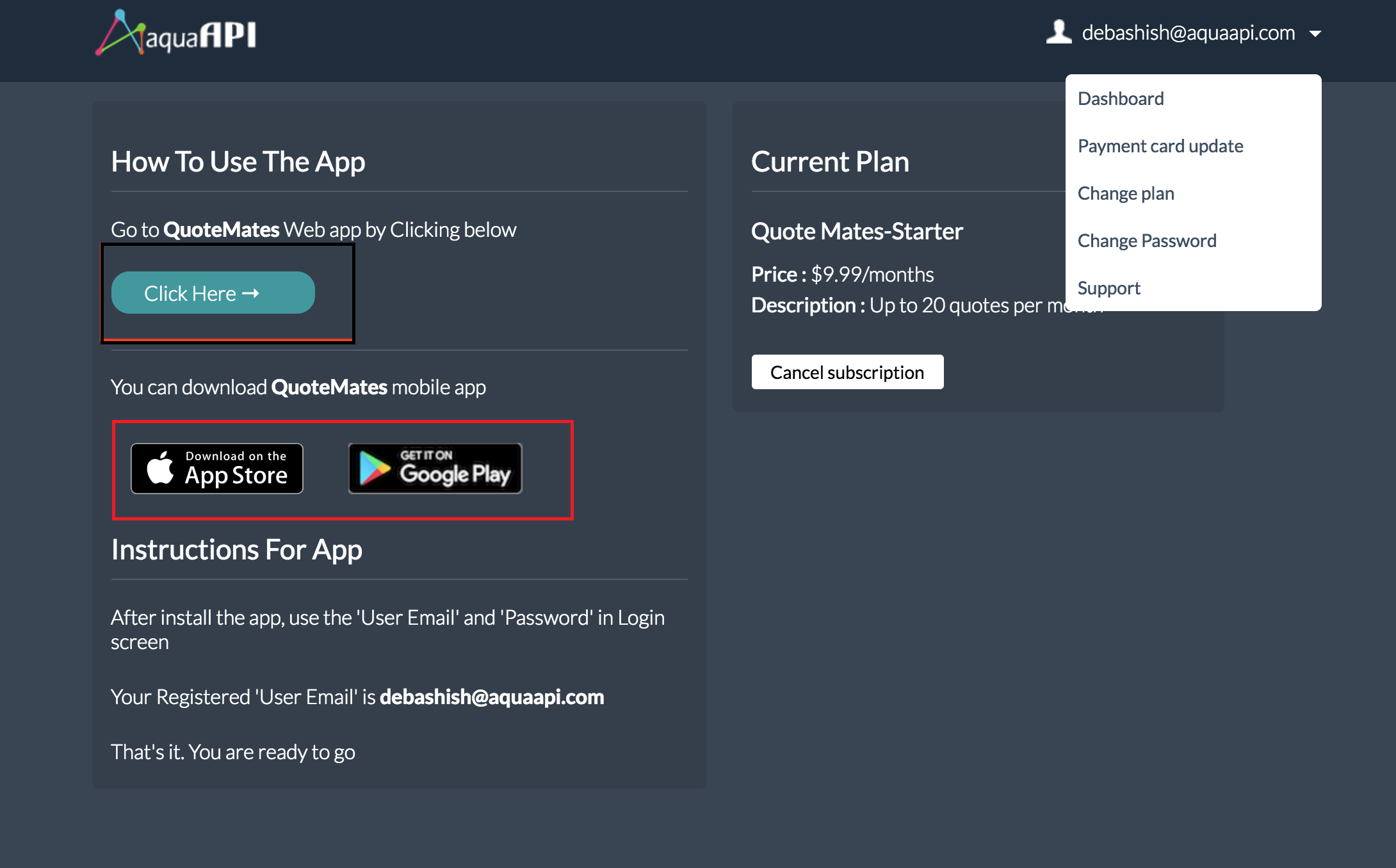
Task: Open Dashboard from the account menu
Action: pos(1121,99)
